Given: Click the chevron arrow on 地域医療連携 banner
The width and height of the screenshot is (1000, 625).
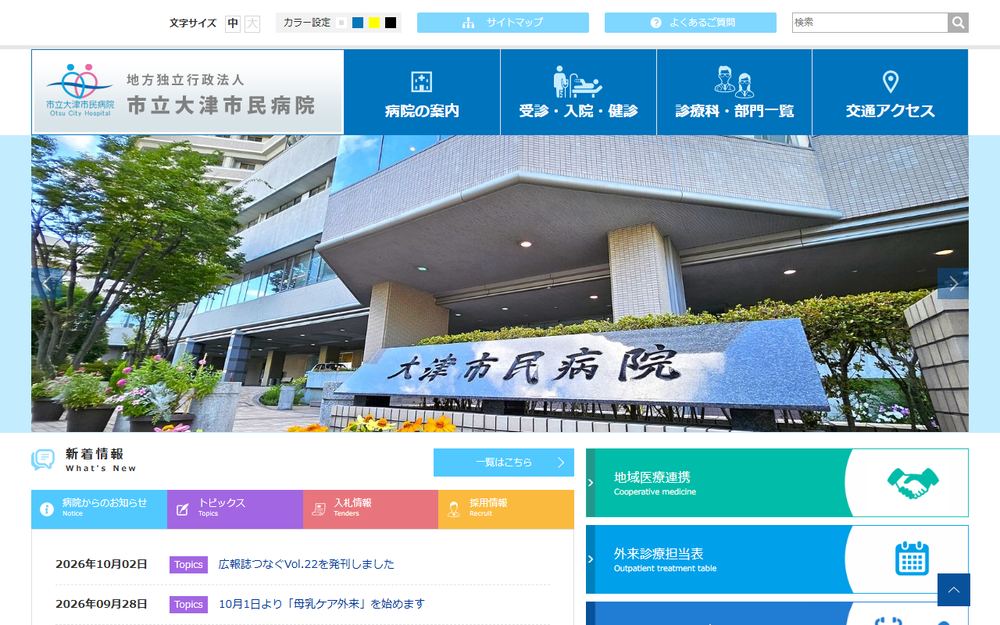Looking at the screenshot, I should 591,483.
